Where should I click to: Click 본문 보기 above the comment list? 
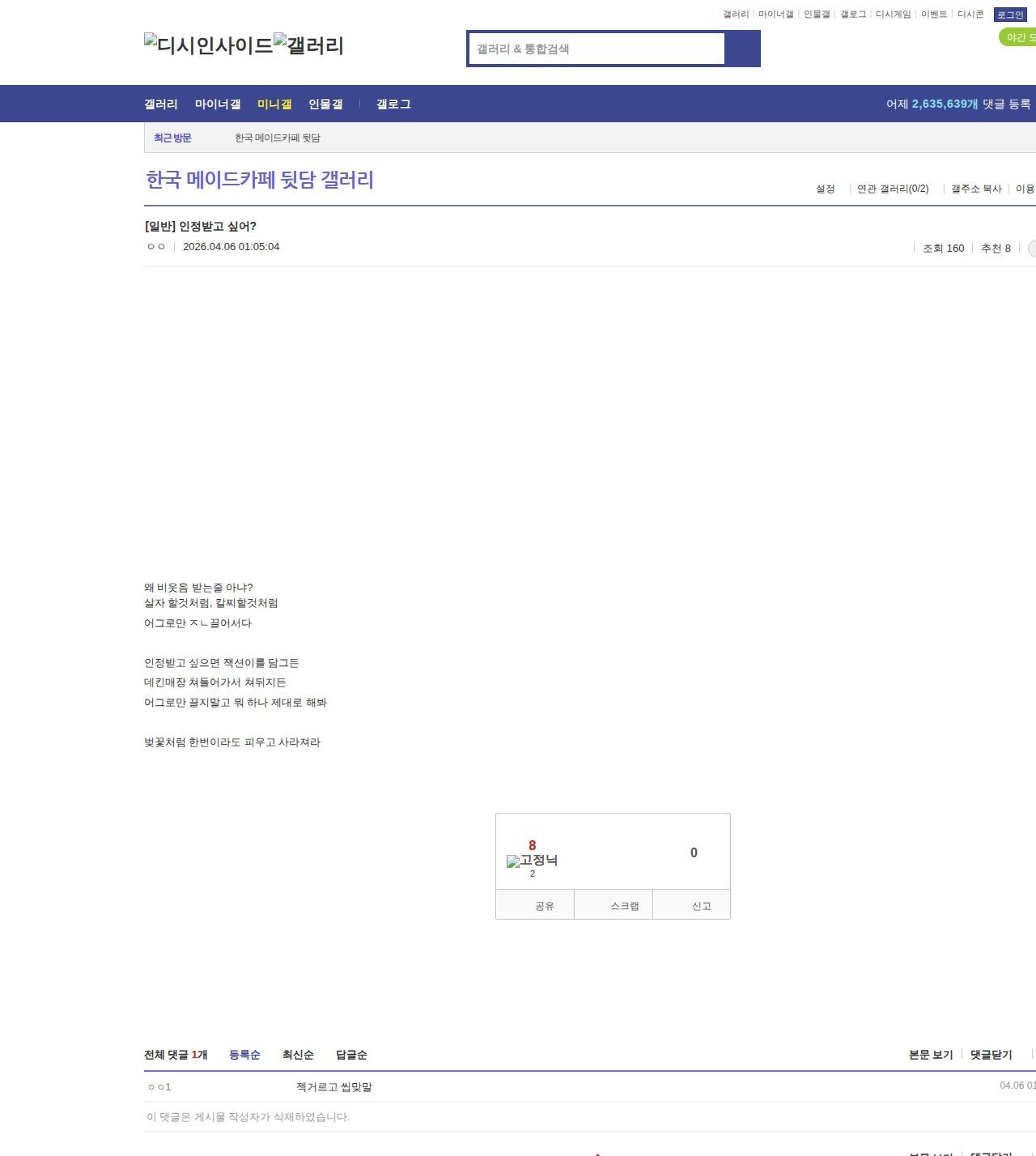click(931, 1055)
